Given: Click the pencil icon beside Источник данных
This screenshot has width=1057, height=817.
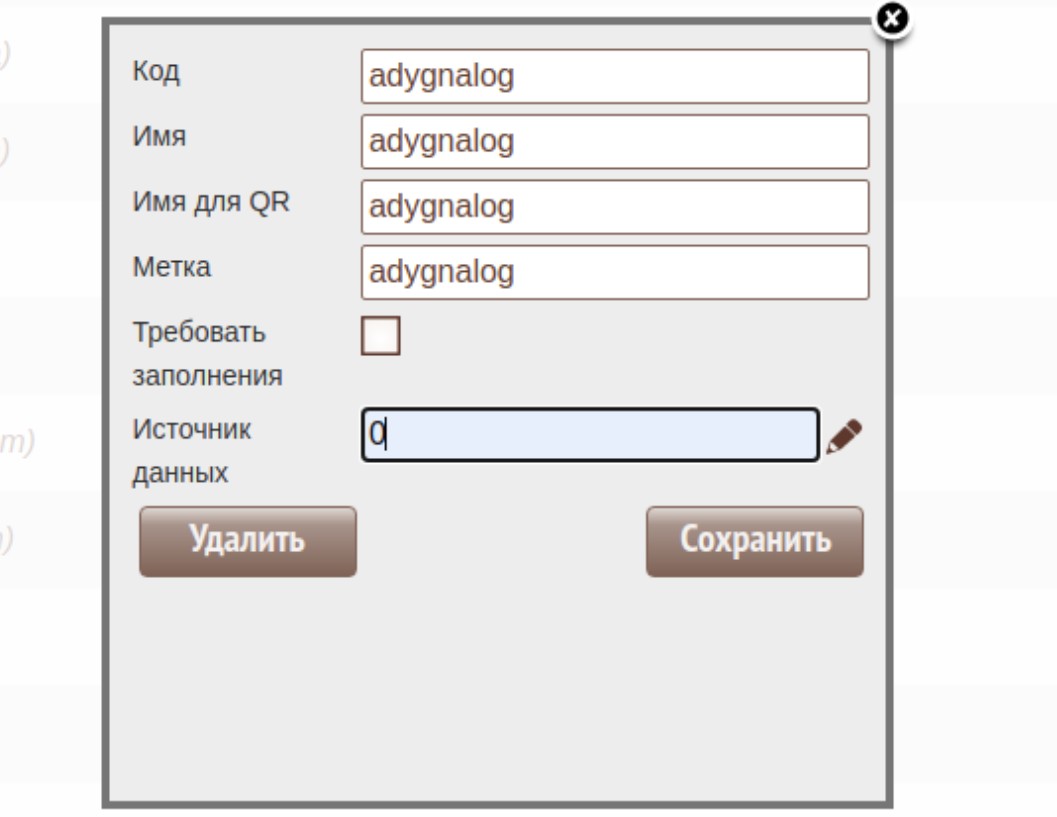Looking at the screenshot, I should pos(845,436).
